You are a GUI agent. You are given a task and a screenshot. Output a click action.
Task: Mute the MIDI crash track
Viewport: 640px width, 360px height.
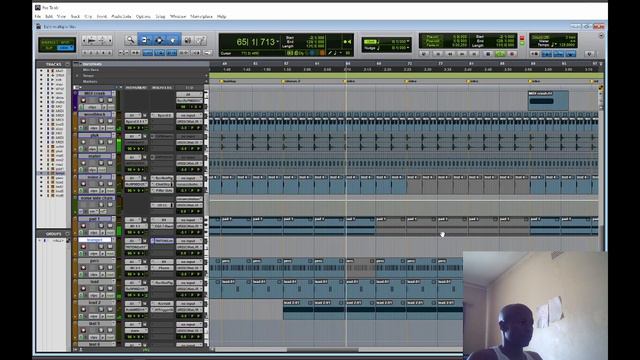[109, 100]
